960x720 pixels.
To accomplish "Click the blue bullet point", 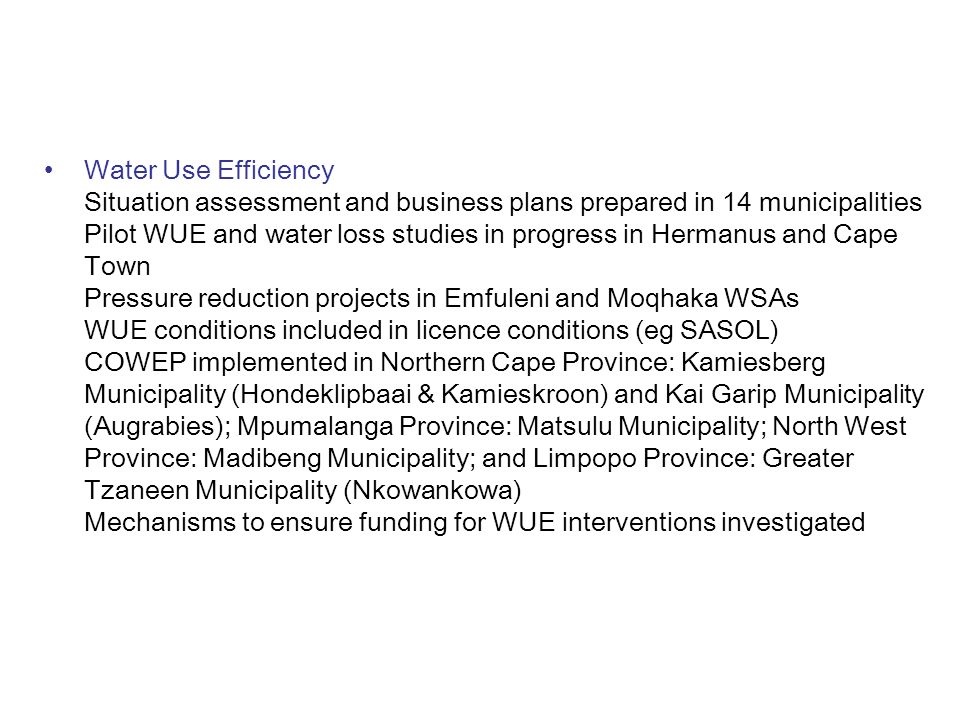I will tap(49, 170).
